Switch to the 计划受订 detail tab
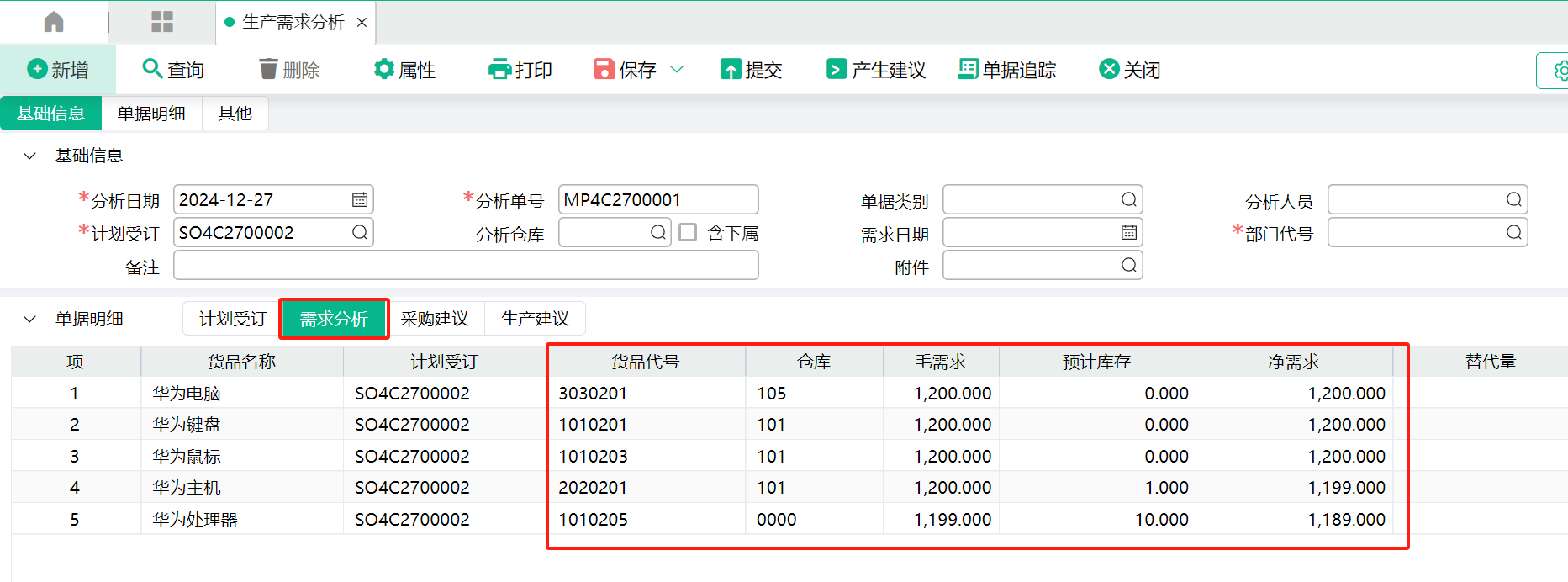This screenshot has height=582, width=1568. point(233,319)
